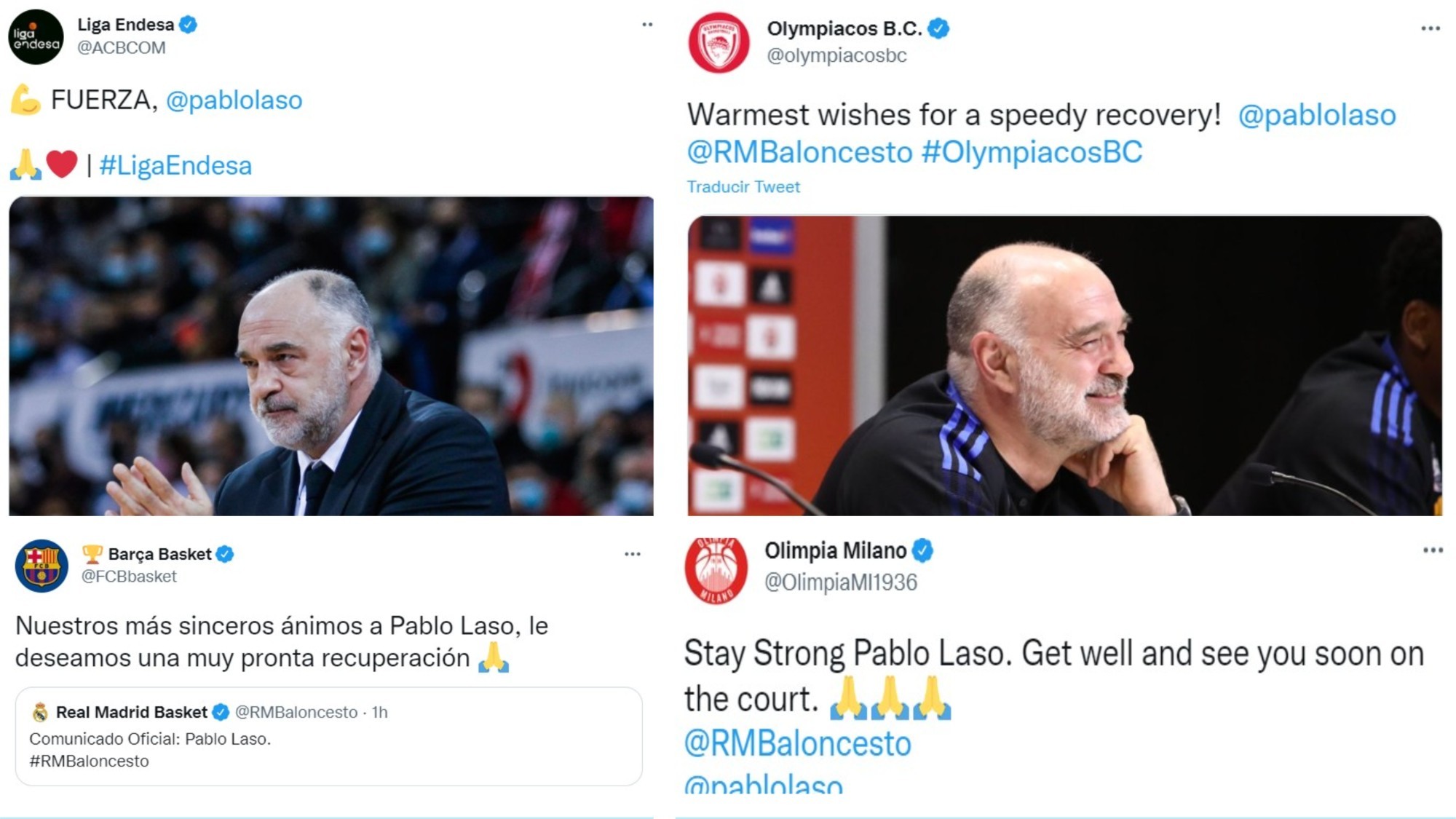This screenshot has width=1456, height=819.
Task: Click the Olimpia Milano profile logo
Action: 716,571
